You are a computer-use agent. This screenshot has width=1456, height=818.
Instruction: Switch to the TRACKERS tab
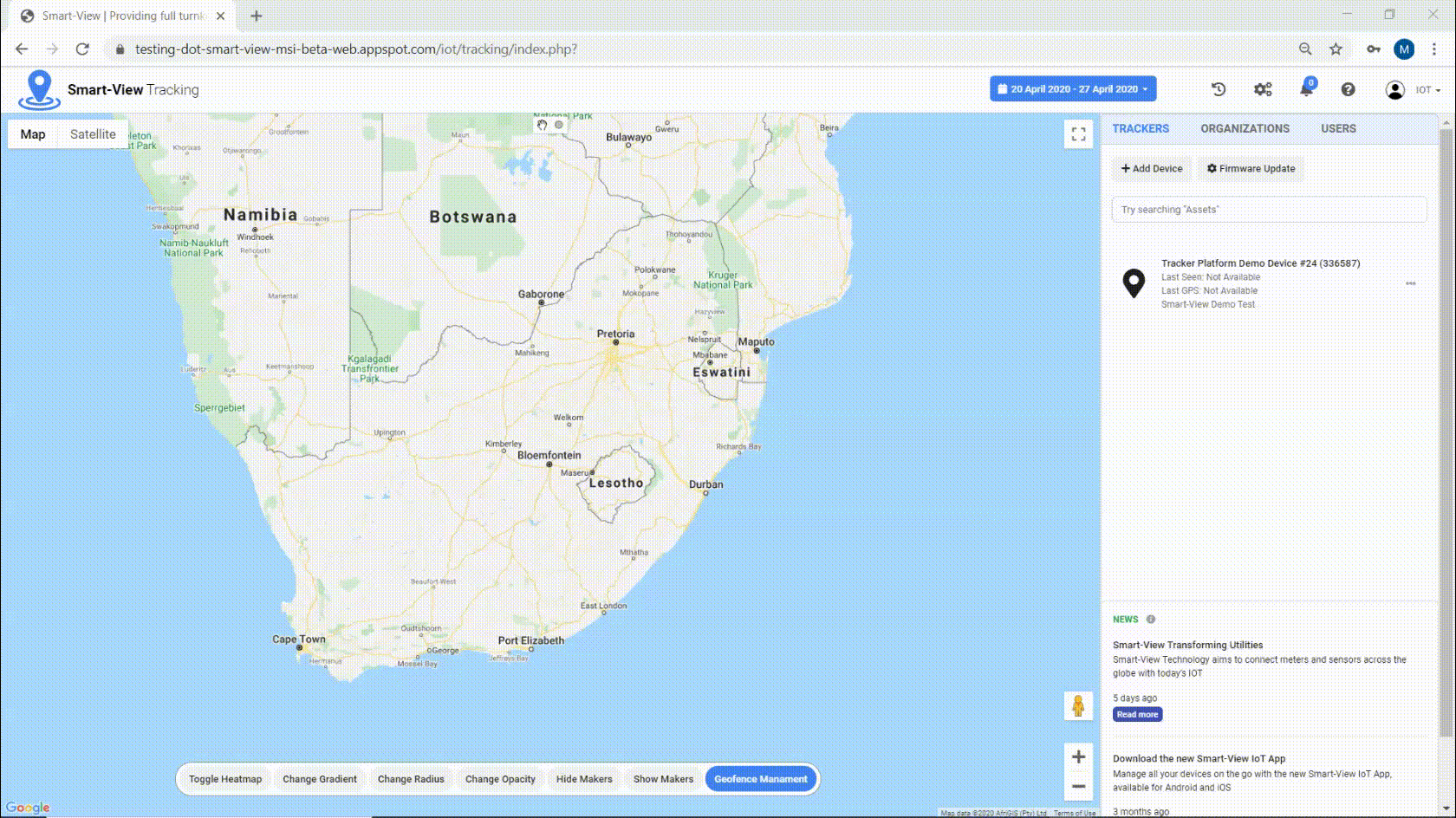[1141, 128]
